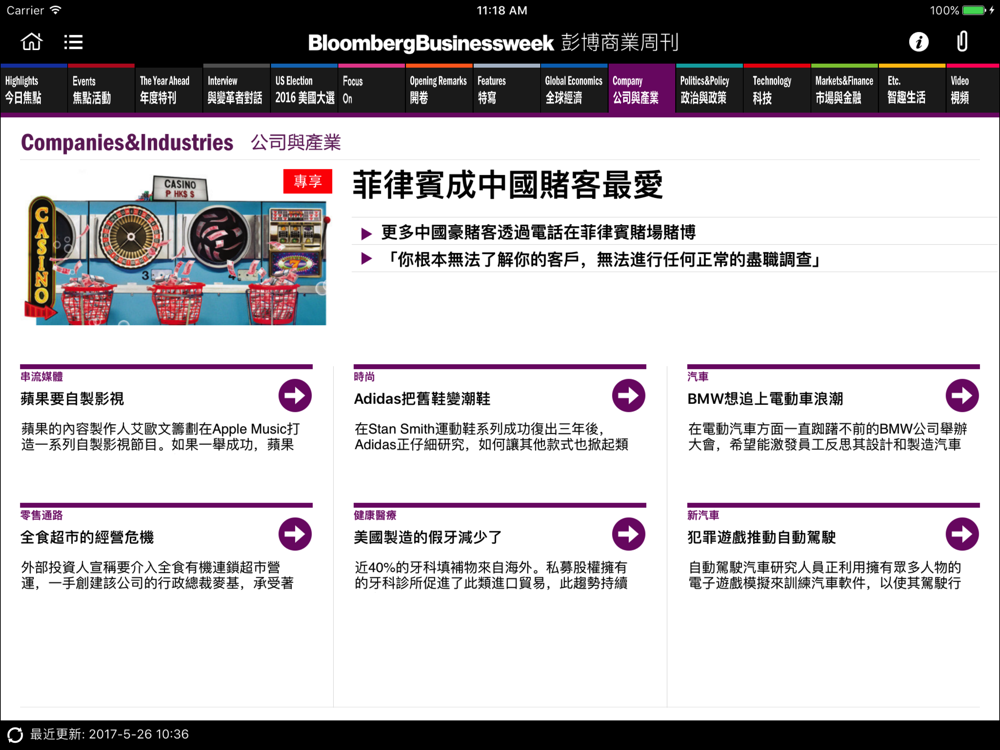
Task: Open the BMW想追上電動車浪潮 article arrow
Action: point(962,395)
